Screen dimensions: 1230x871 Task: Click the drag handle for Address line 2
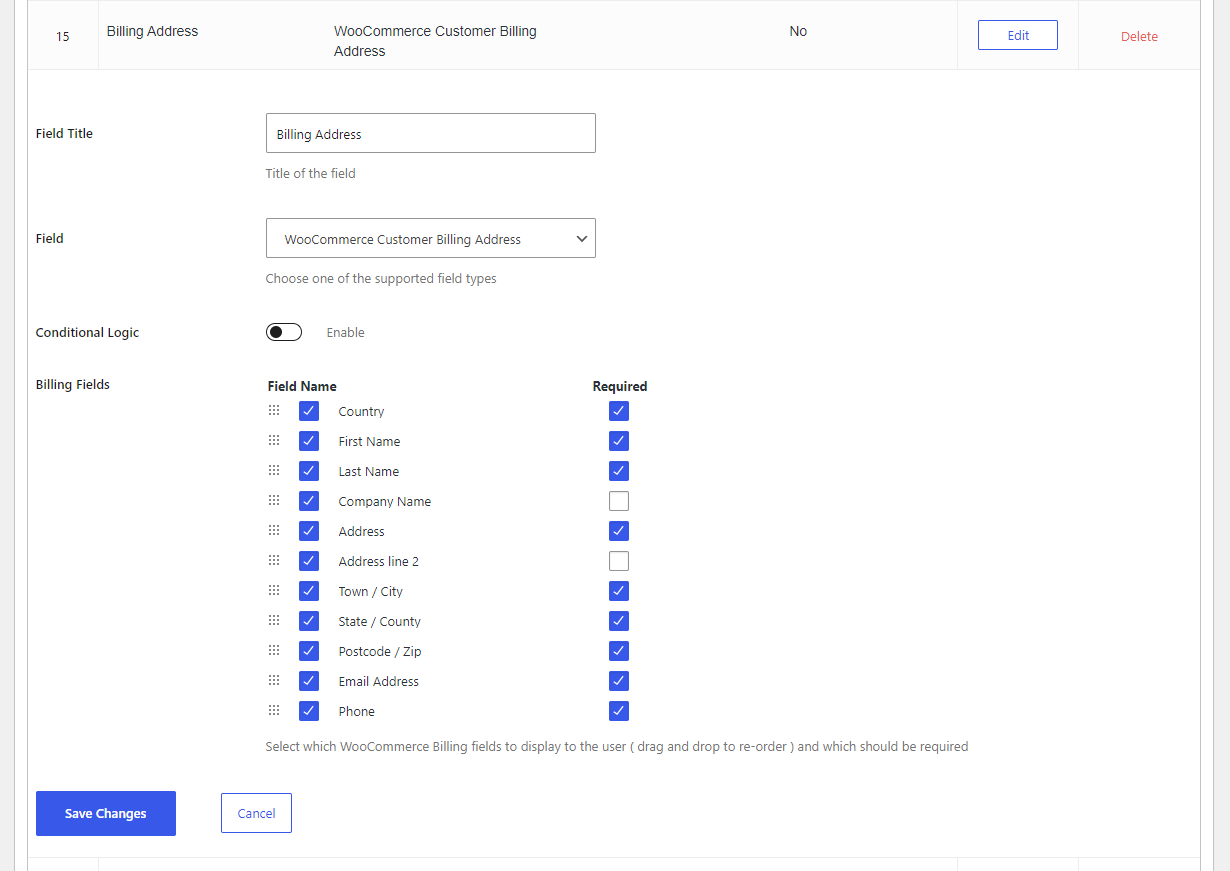click(x=274, y=560)
